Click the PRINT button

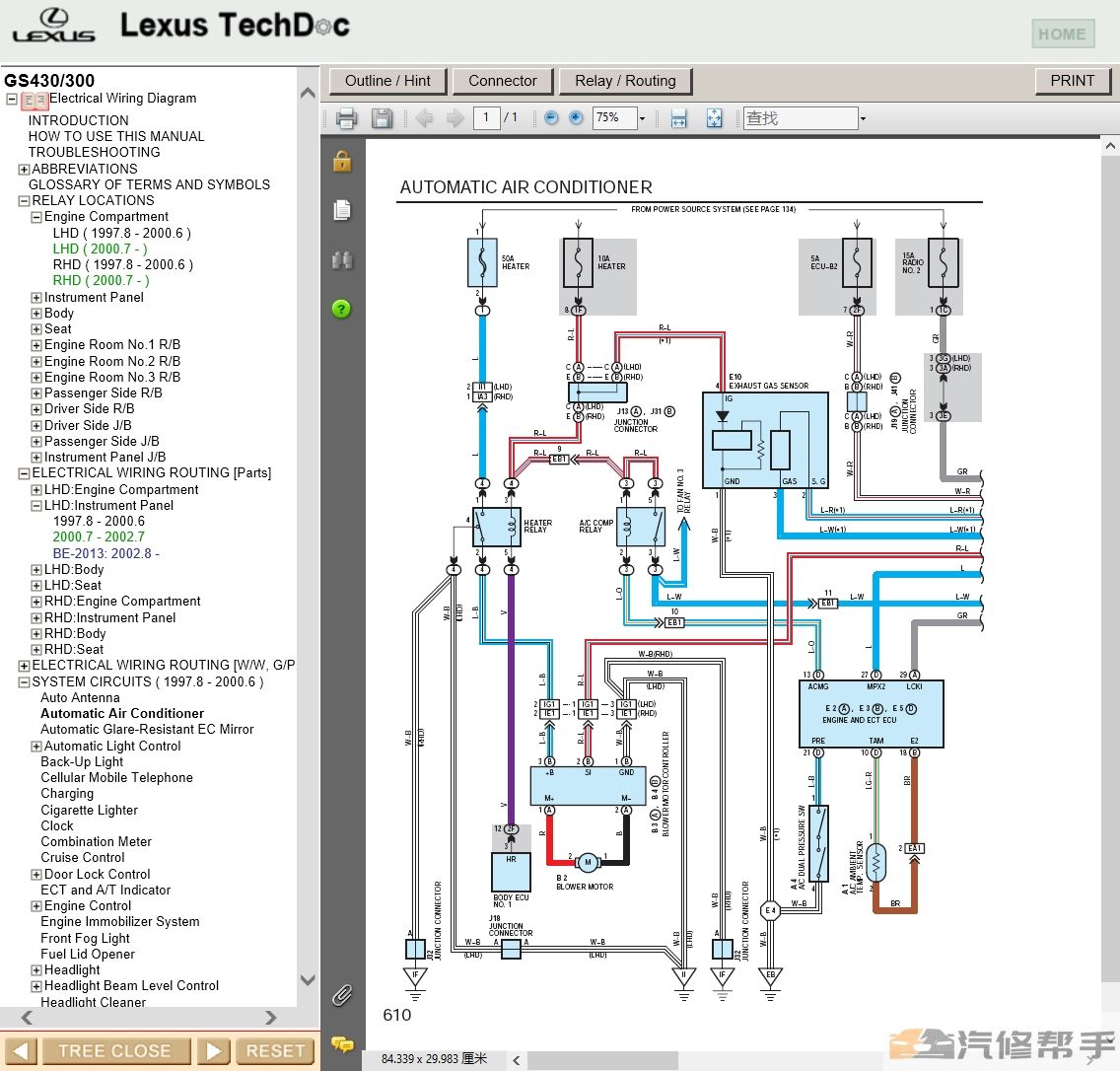(1072, 81)
